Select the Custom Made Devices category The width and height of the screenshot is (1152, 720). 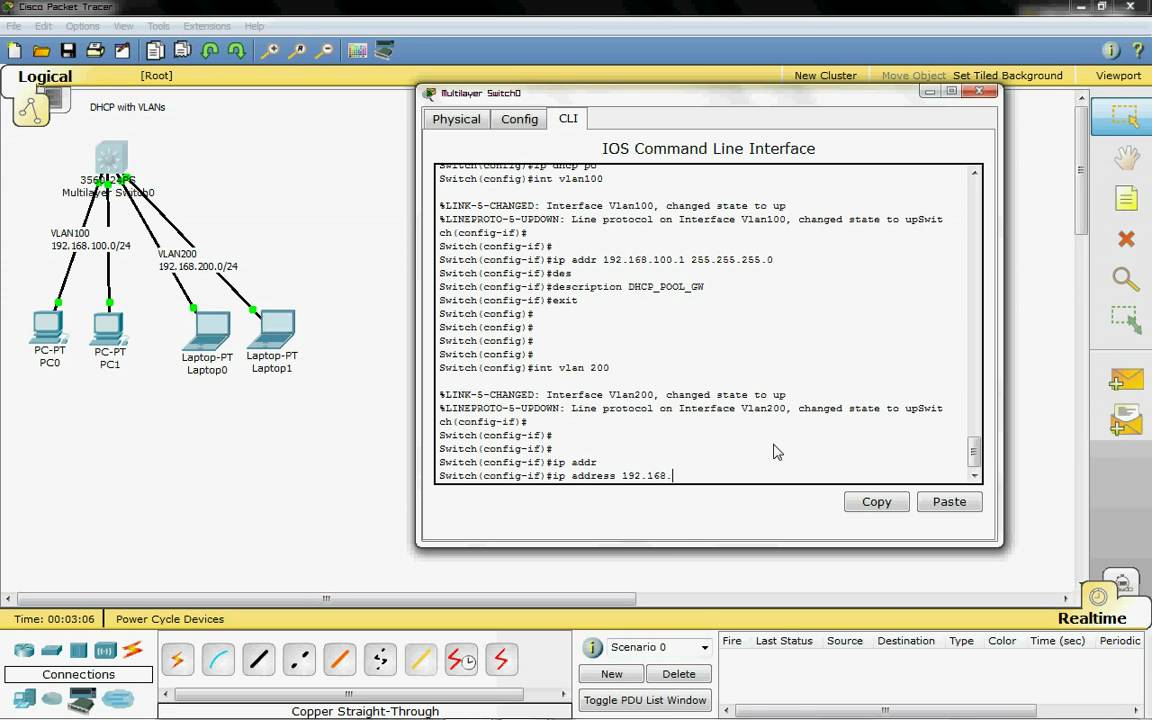coord(82,699)
